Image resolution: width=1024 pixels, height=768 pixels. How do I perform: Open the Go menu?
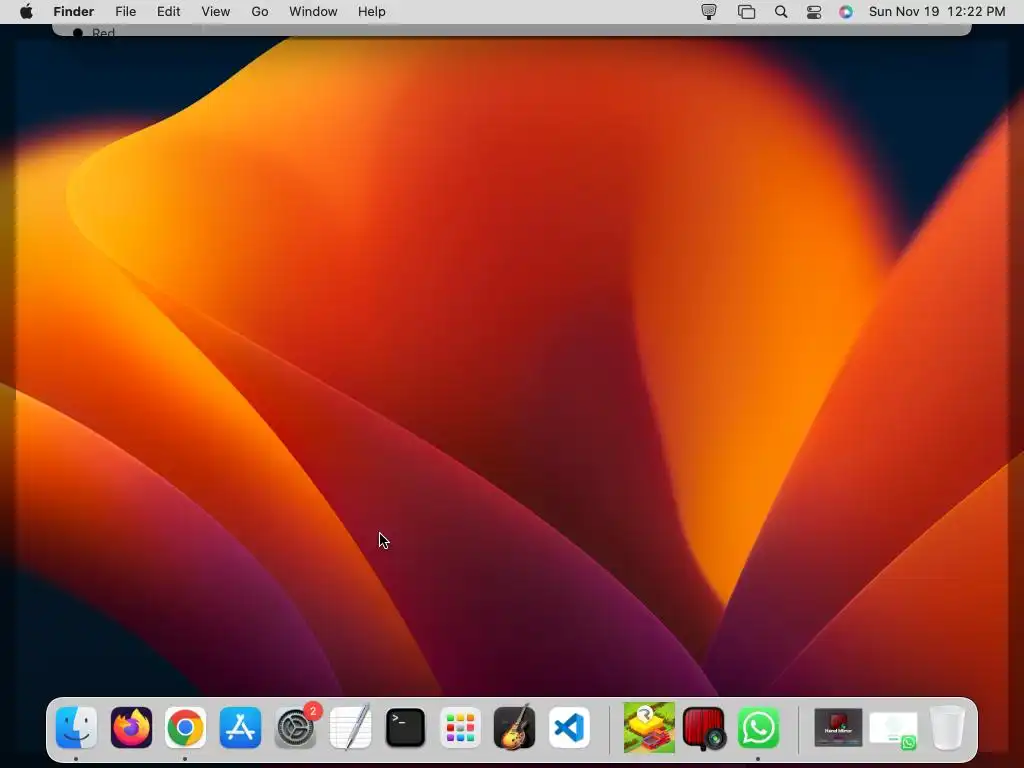(x=260, y=12)
